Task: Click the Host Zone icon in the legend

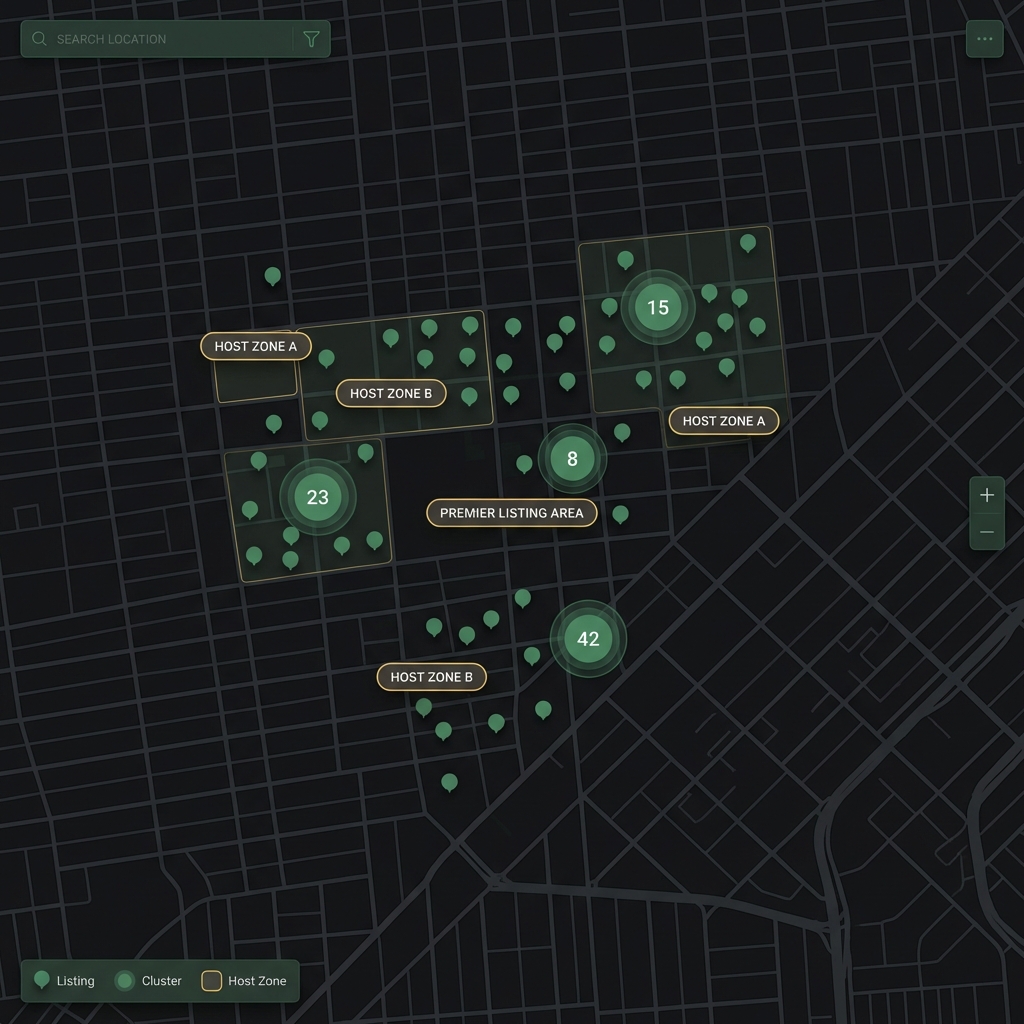Action: pyautogui.click(x=210, y=980)
